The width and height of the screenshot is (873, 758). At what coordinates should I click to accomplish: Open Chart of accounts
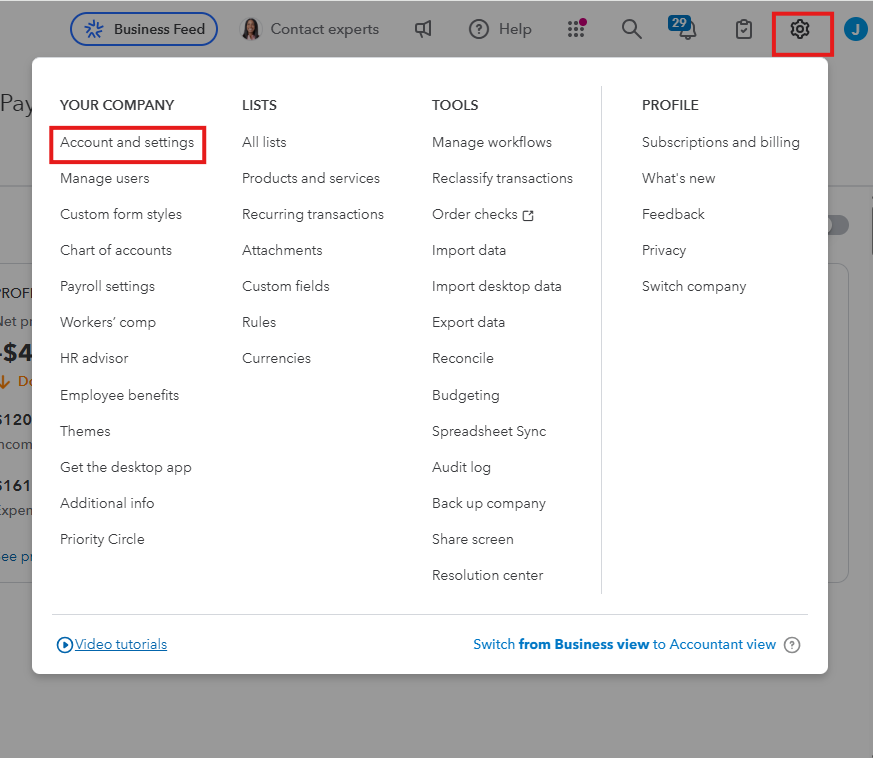point(116,251)
